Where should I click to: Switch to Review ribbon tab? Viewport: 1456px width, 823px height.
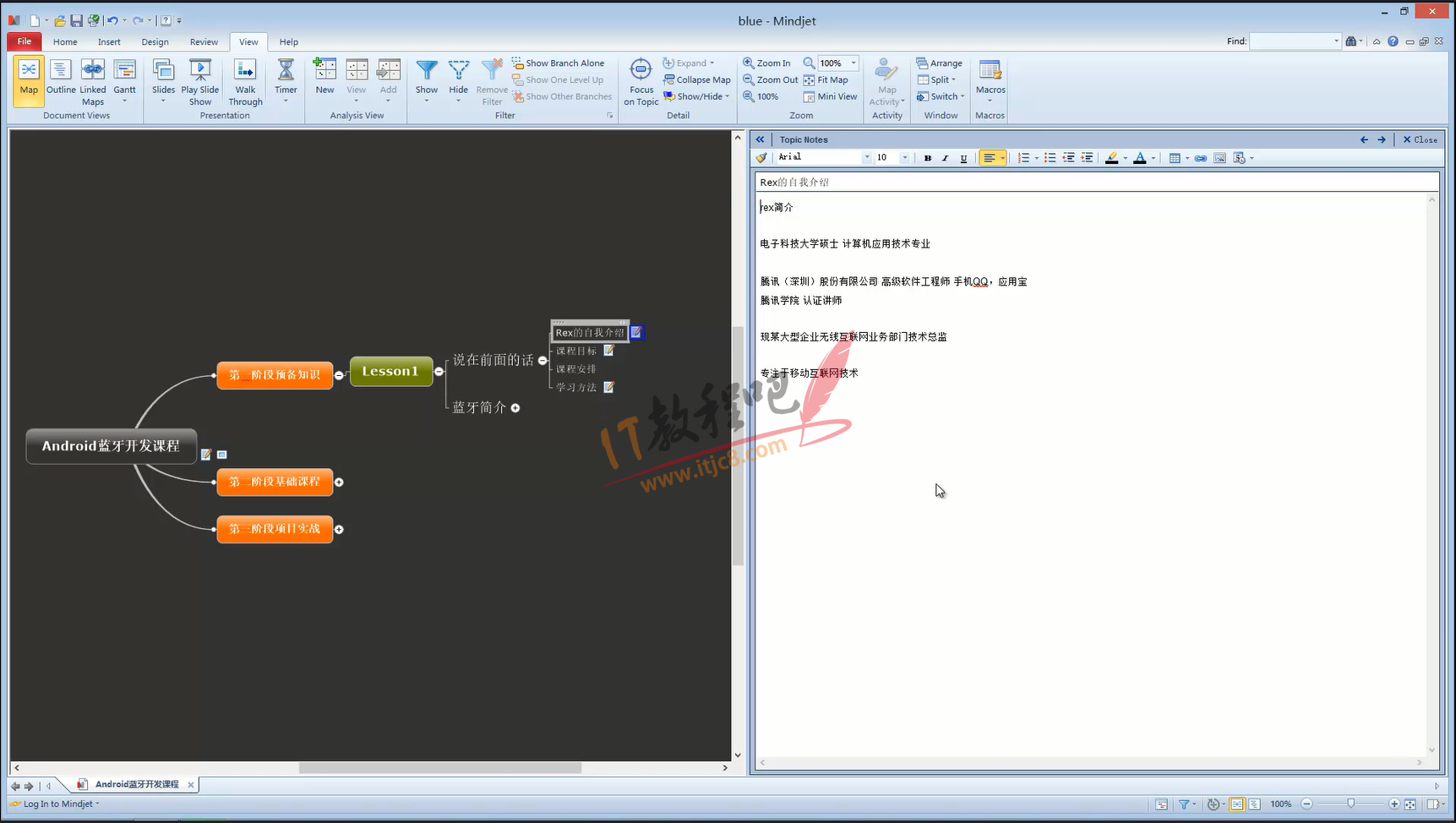(204, 41)
